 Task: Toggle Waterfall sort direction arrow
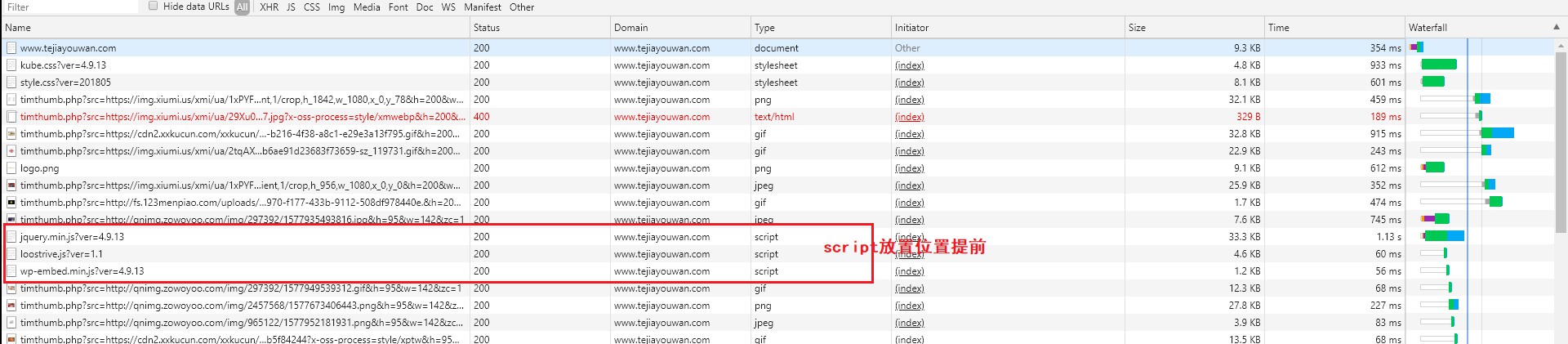point(1556,27)
